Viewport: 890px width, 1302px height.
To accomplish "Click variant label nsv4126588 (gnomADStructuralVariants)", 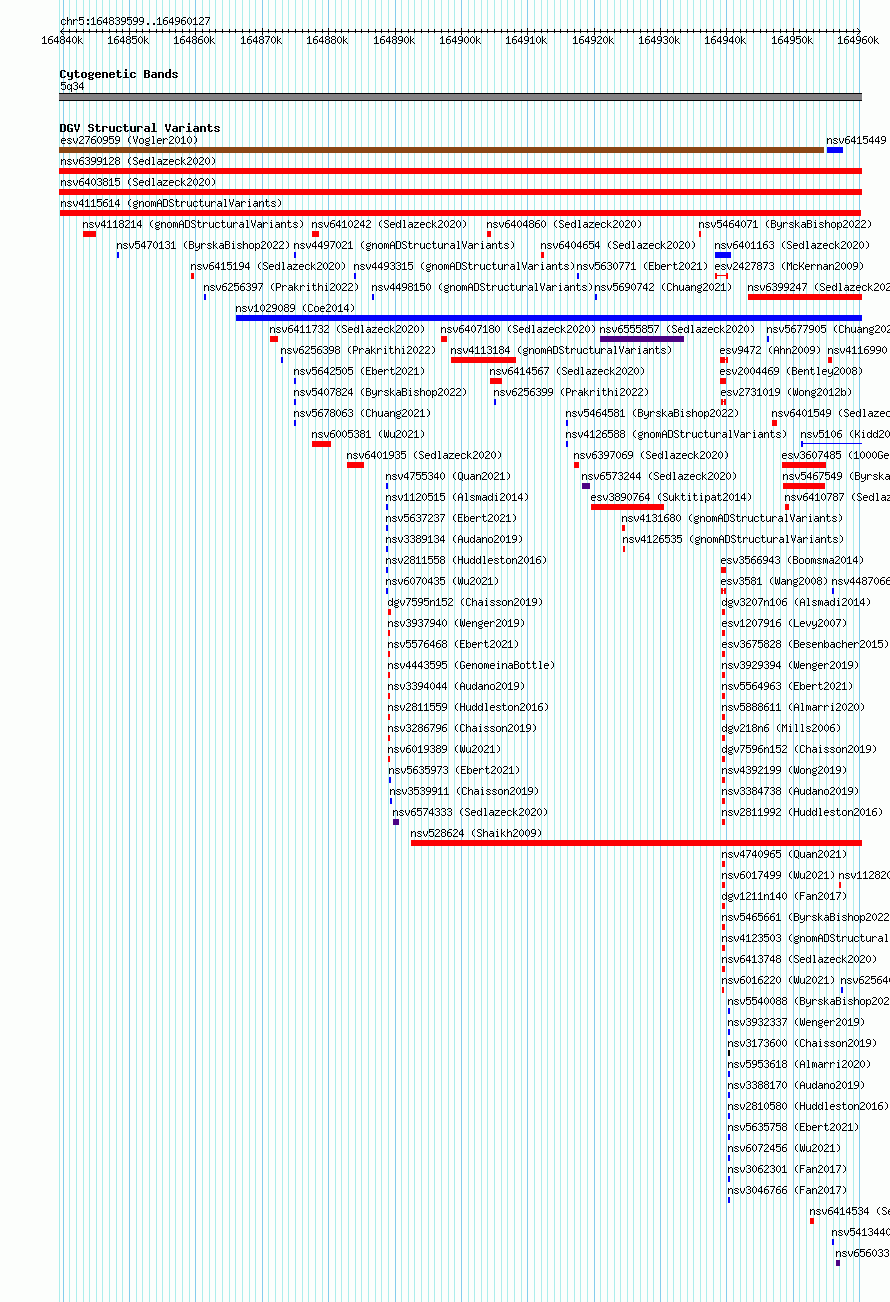I will pos(676,434).
